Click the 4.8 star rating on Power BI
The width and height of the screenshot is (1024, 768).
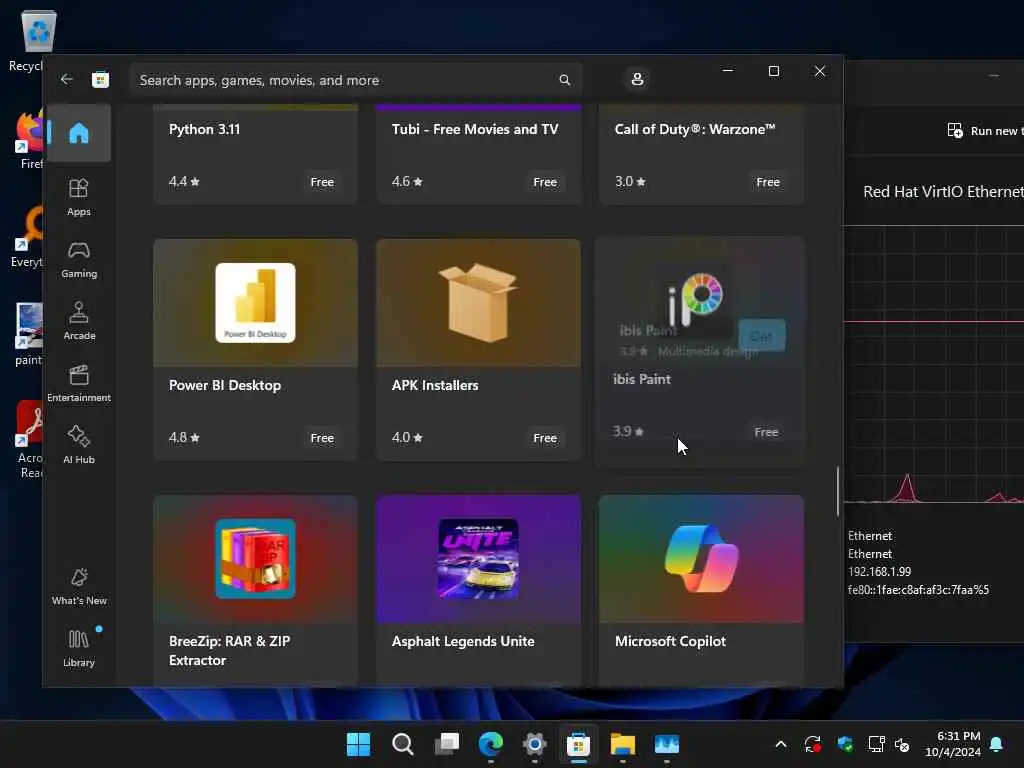[184, 438]
